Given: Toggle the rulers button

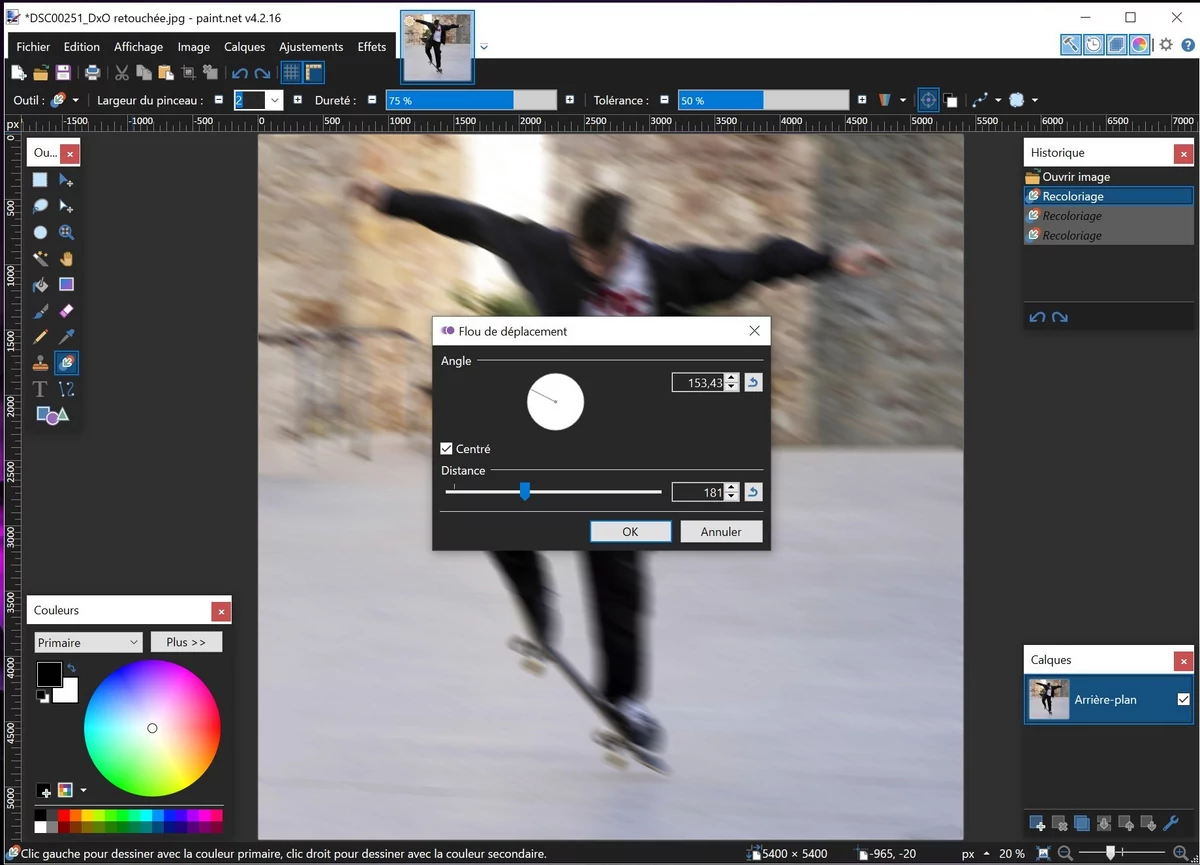Looking at the screenshot, I should point(314,72).
